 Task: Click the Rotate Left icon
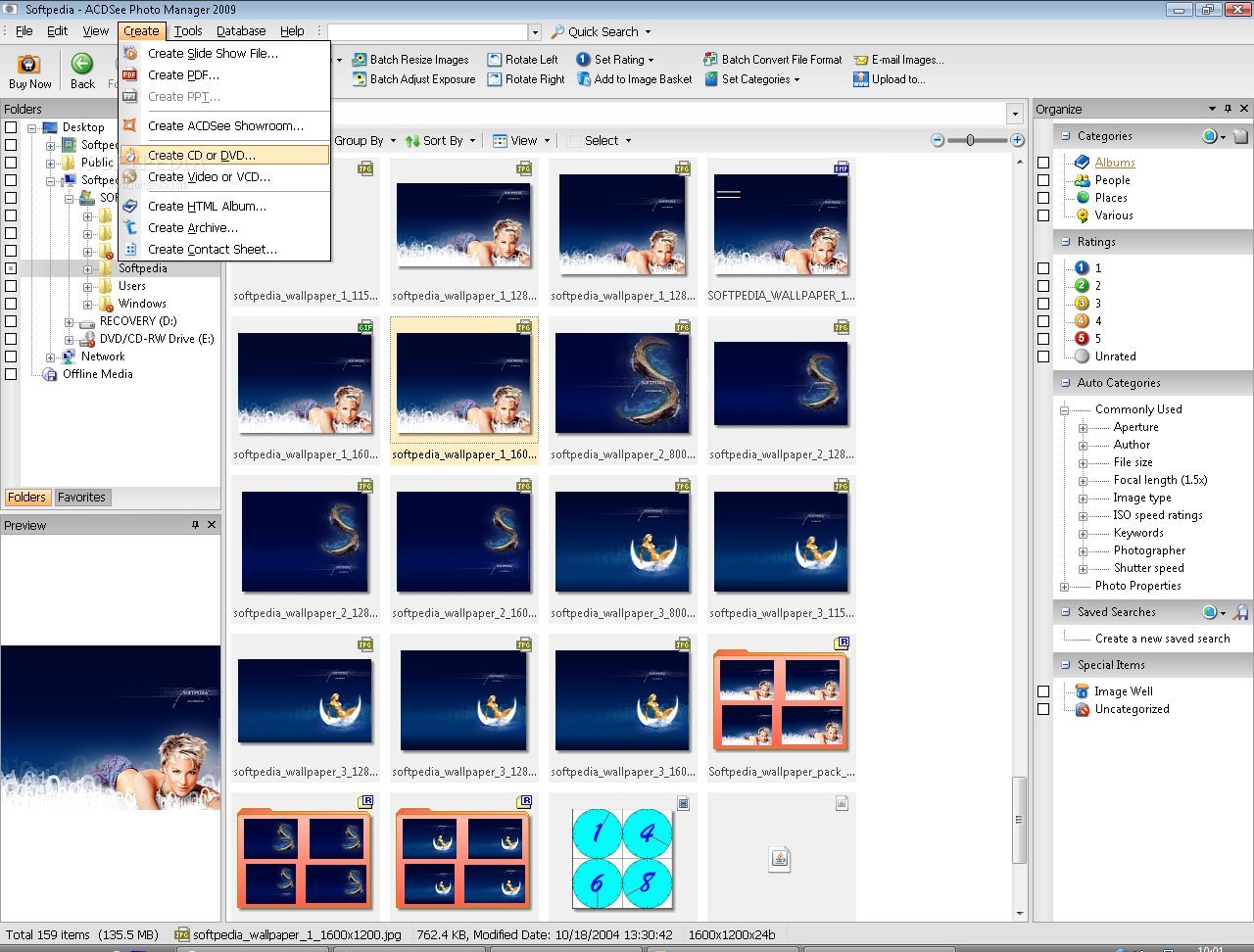coord(495,60)
